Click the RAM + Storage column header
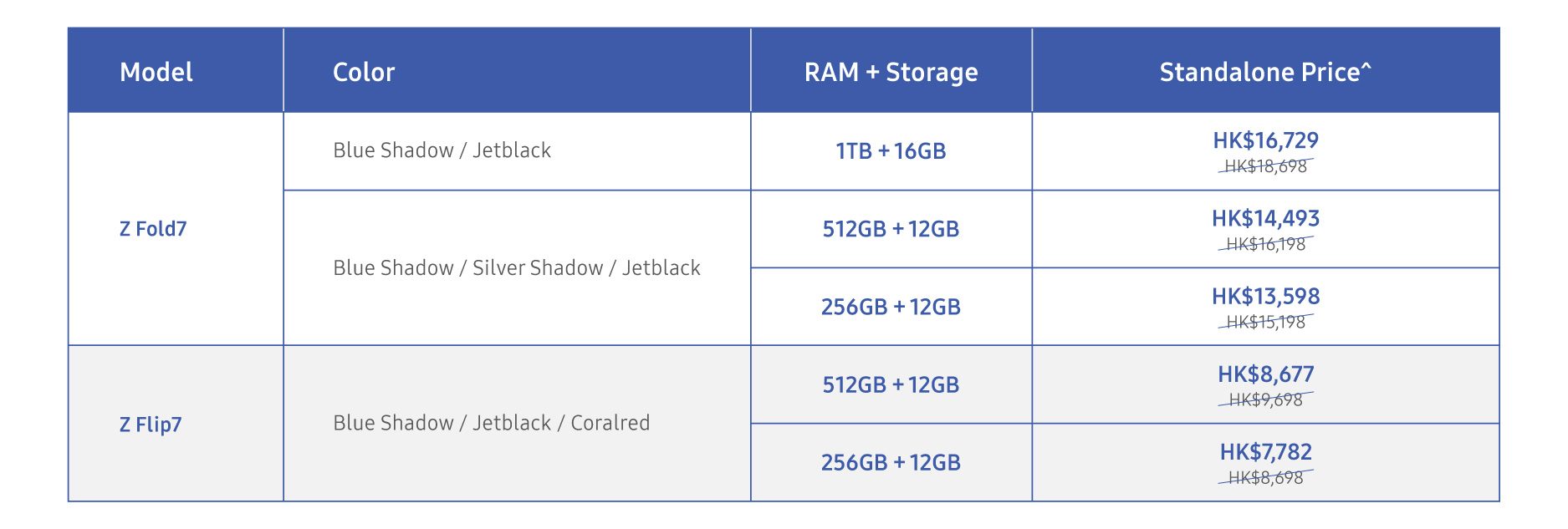 pos(891,70)
